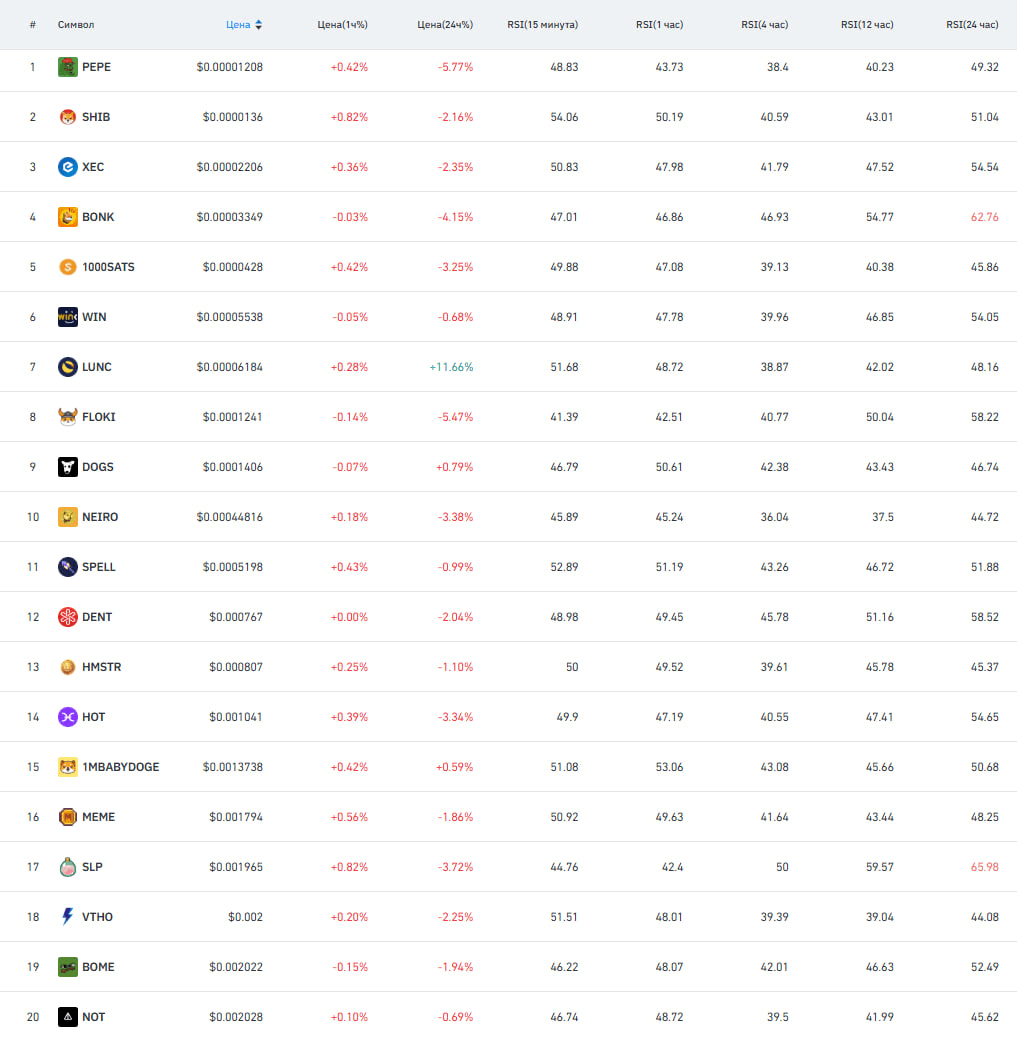Open the LUNC symbol link
1017x1040 pixels.
pyautogui.click(x=97, y=367)
